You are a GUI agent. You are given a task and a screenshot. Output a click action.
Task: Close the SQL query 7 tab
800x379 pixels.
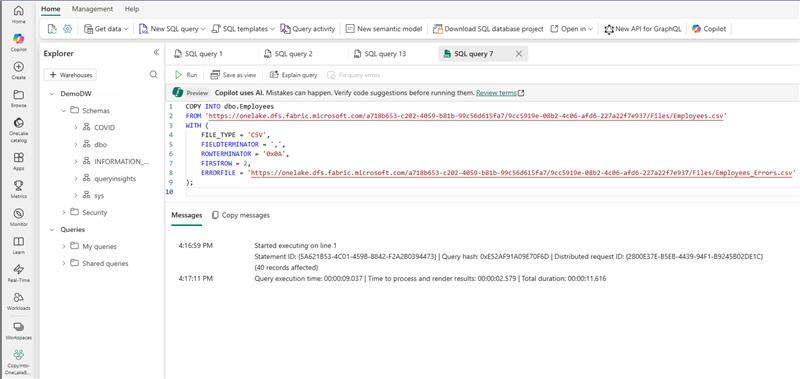[519, 54]
